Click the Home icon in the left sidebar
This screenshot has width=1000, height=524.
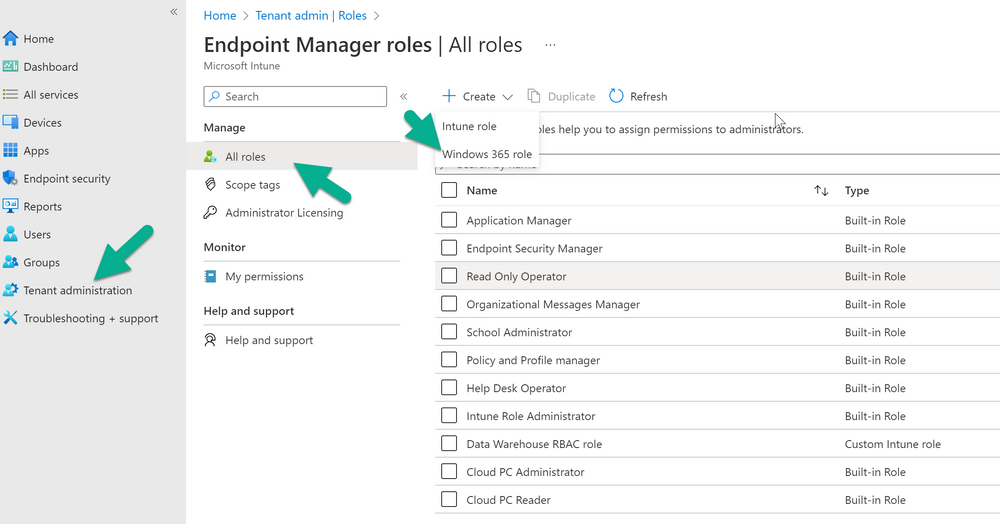(x=10, y=38)
